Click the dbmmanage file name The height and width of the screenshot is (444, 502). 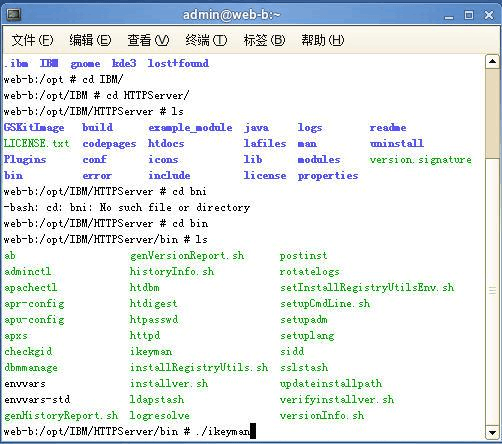(x=31, y=368)
